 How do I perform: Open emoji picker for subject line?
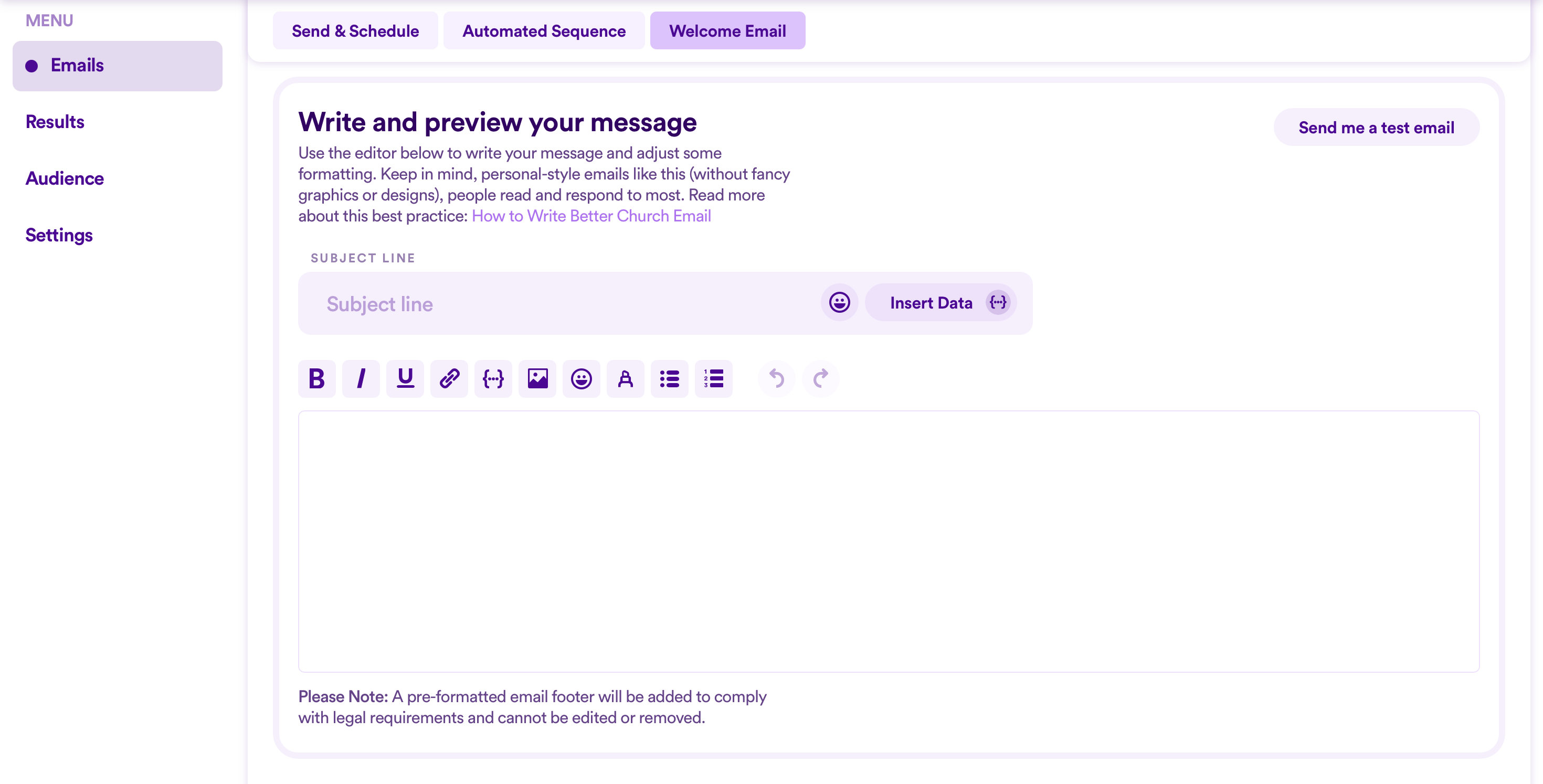click(839, 302)
